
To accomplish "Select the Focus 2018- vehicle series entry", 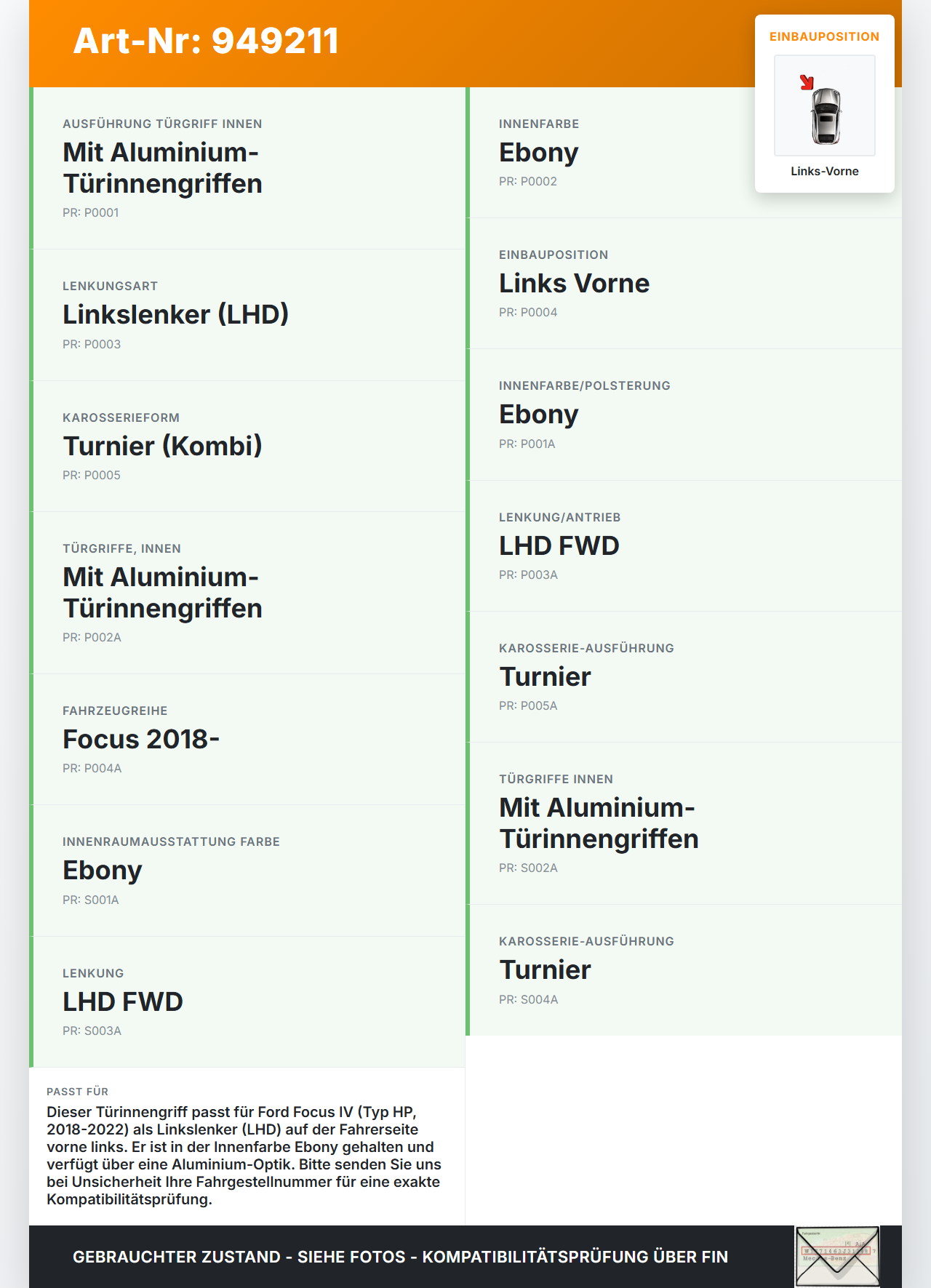I will (247, 739).
